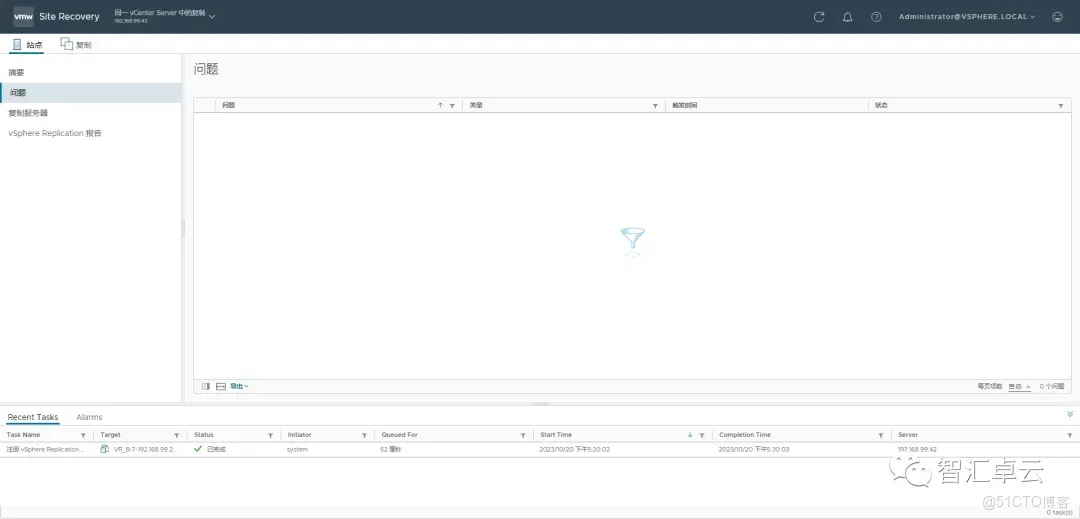
Task: Click server cell 192.168.99.42
Action: 917,449
